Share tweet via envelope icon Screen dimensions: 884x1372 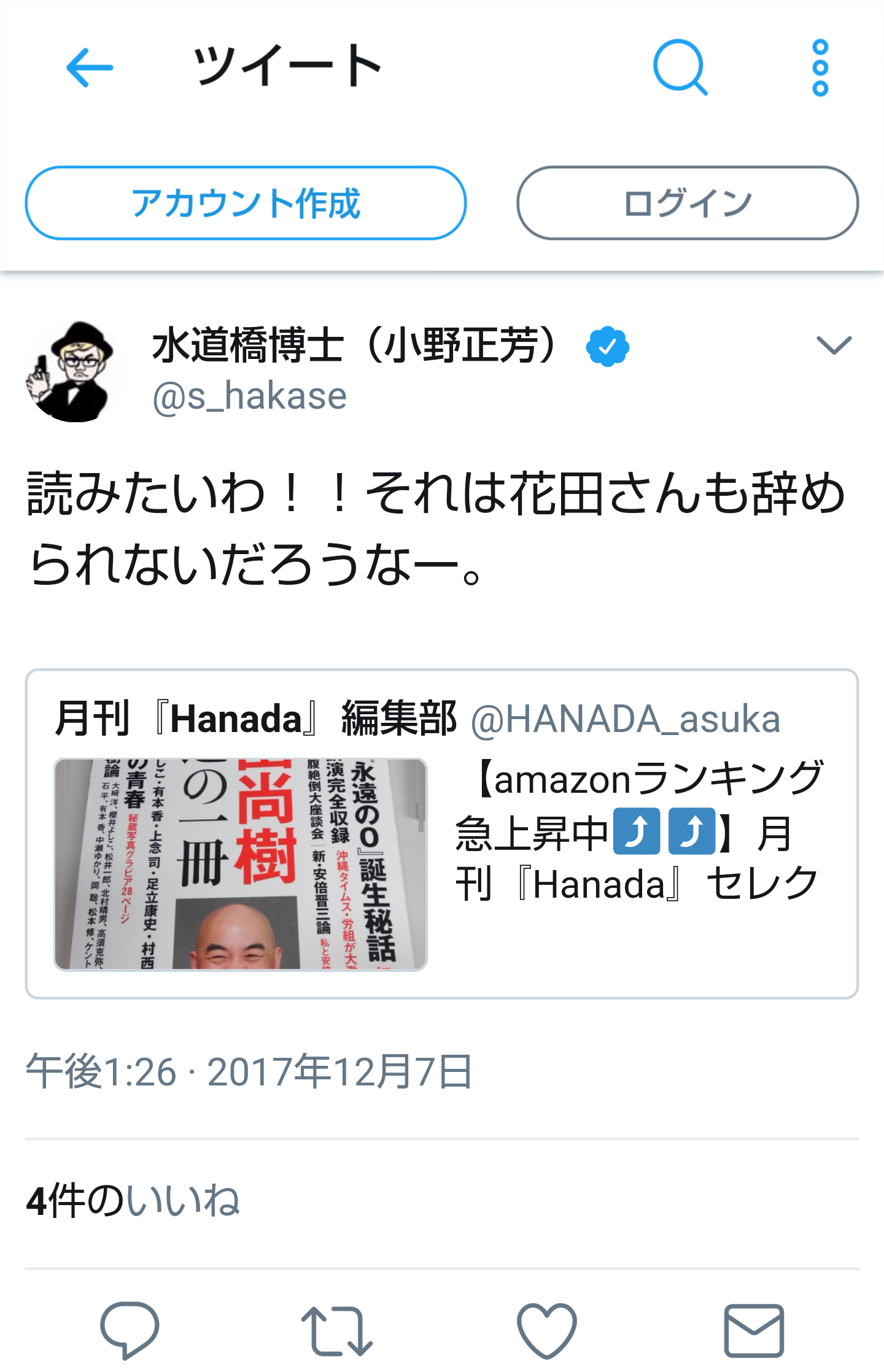[x=754, y=1330]
